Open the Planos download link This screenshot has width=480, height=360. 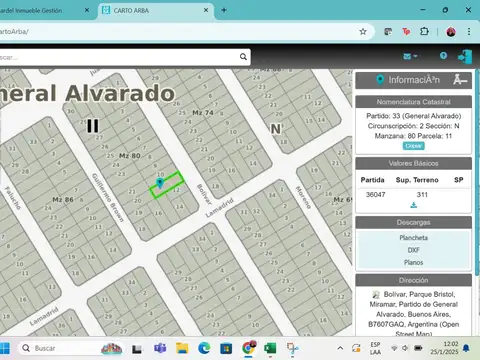[x=413, y=262]
